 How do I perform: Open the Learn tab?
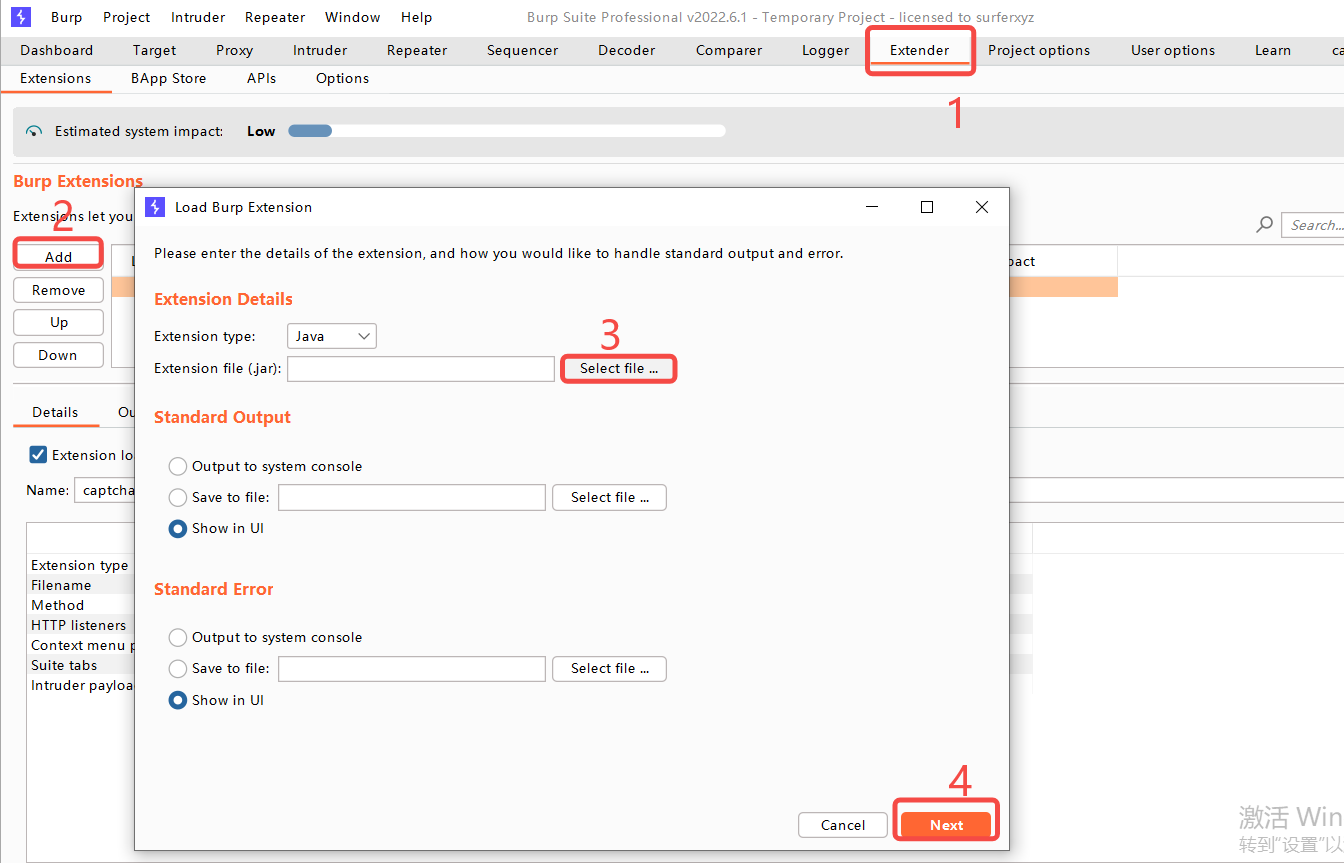(1273, 50)
